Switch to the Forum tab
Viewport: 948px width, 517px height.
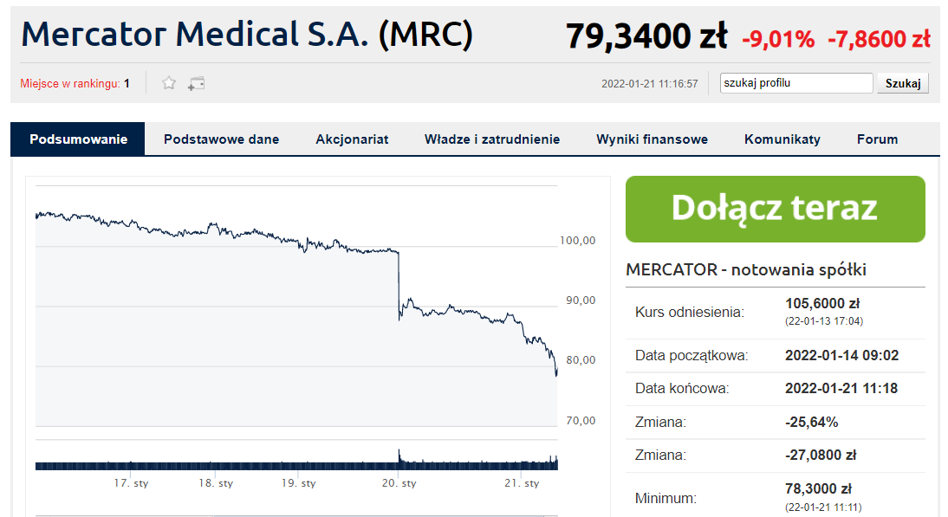pyautogui.click(x=877, y=139)
